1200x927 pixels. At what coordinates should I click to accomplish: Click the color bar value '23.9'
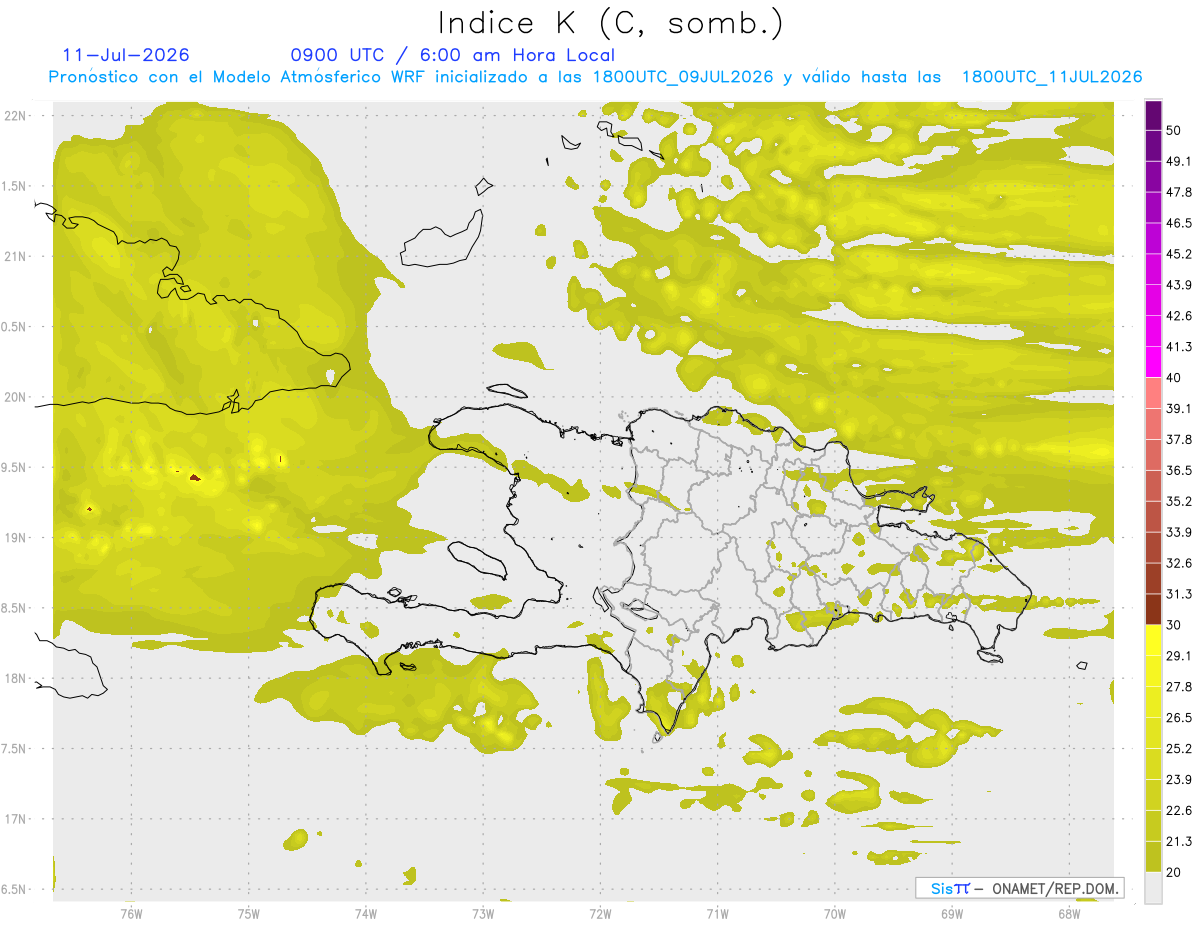[1179, 780]
